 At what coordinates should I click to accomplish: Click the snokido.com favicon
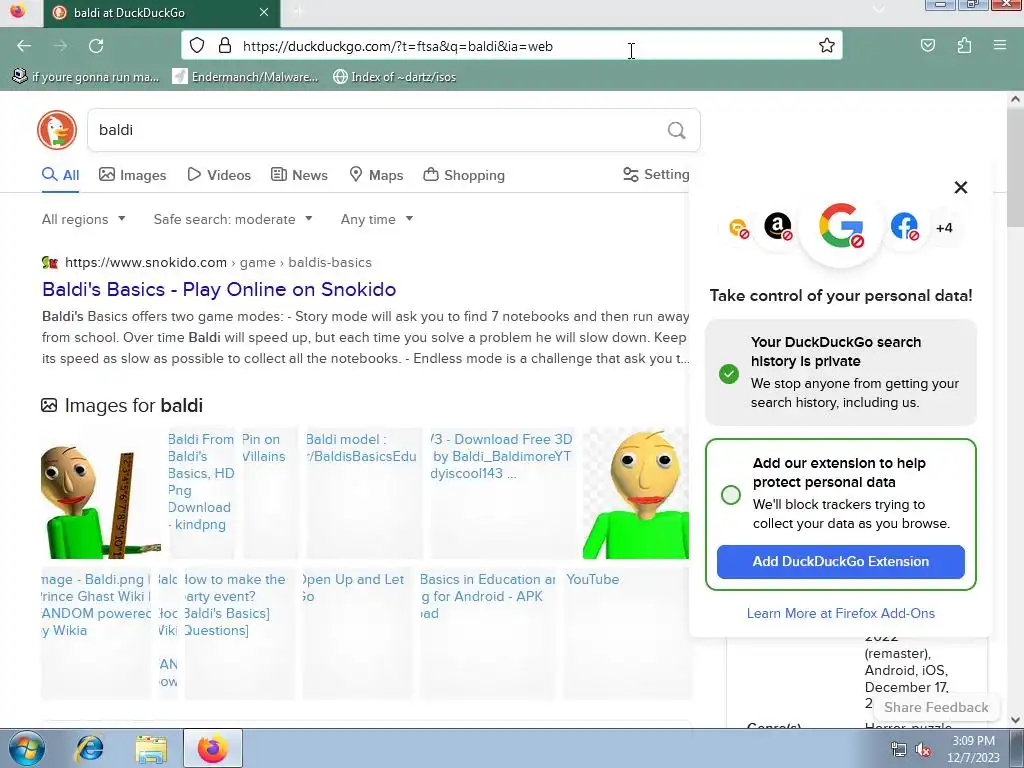(x=50, y=263)
